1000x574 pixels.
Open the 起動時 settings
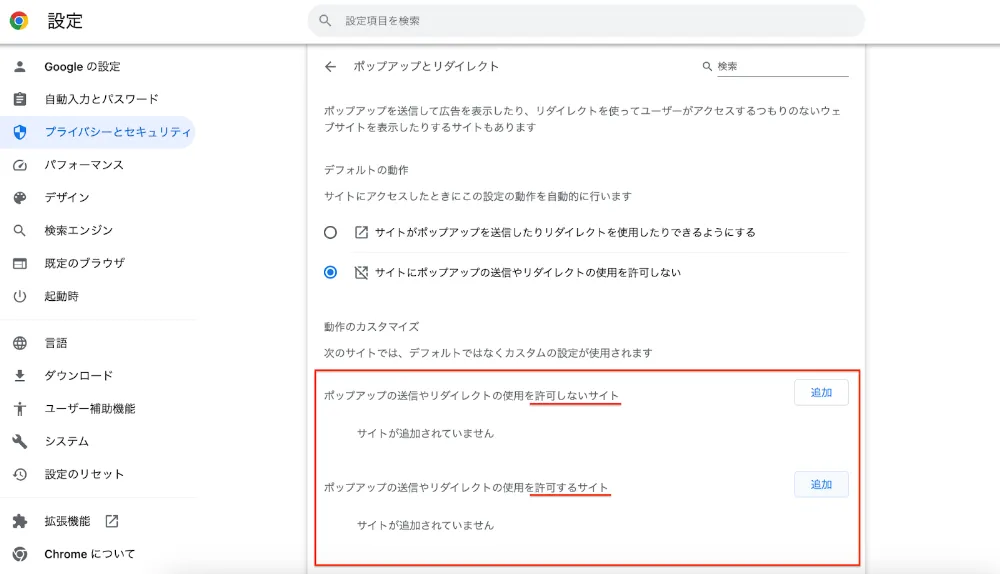61,296
